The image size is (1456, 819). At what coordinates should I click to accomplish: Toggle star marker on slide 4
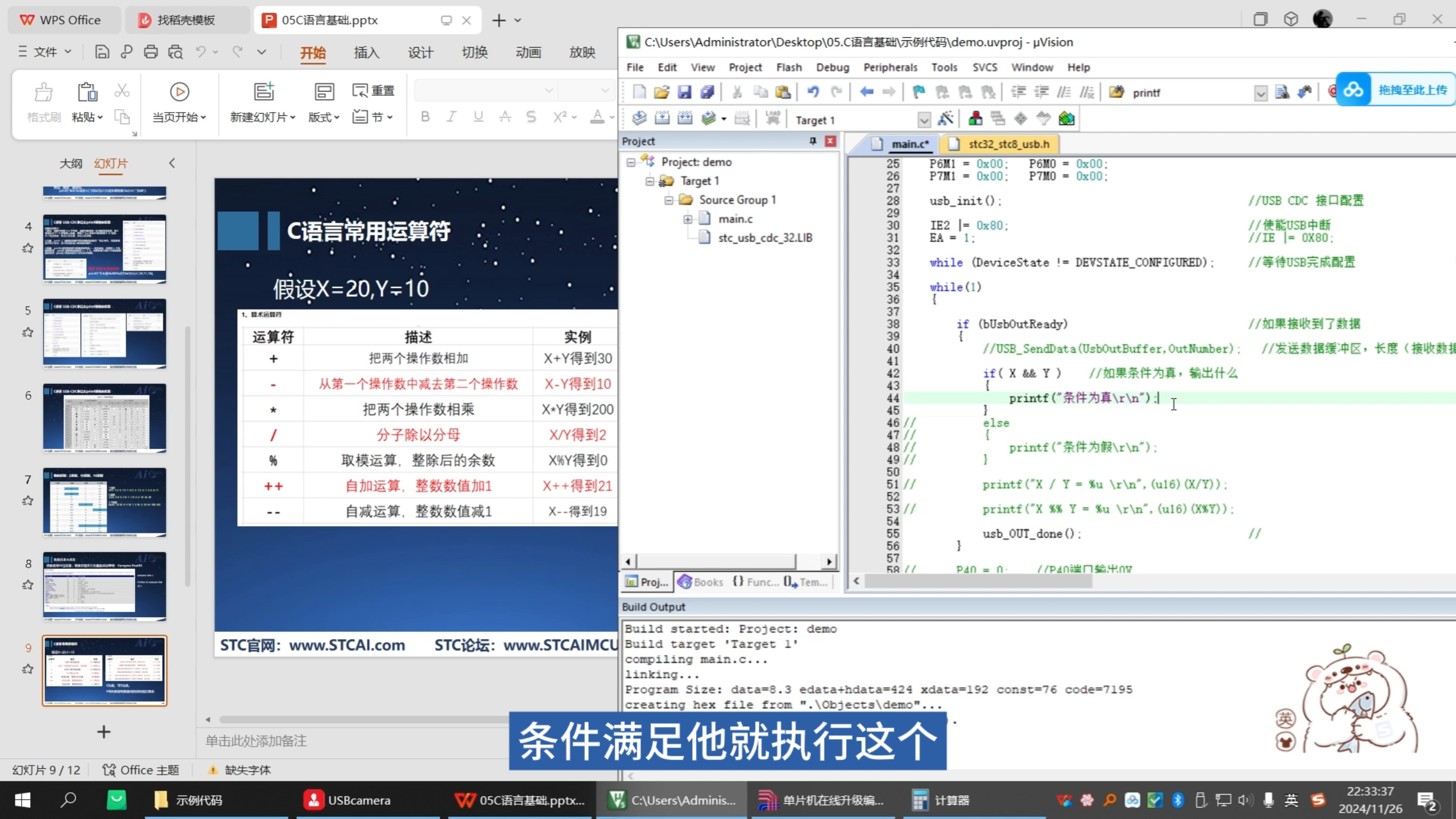click(28, 249)
